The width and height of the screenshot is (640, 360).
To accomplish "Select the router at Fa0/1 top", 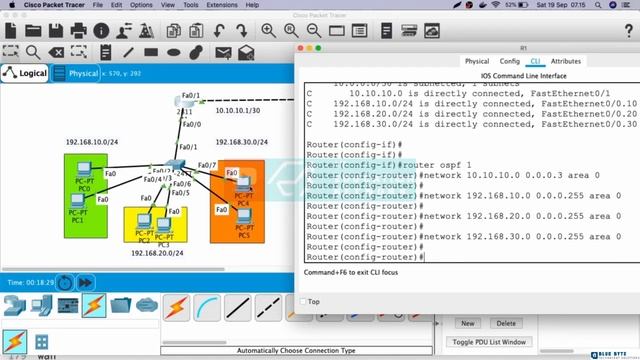I will point(183,101).
